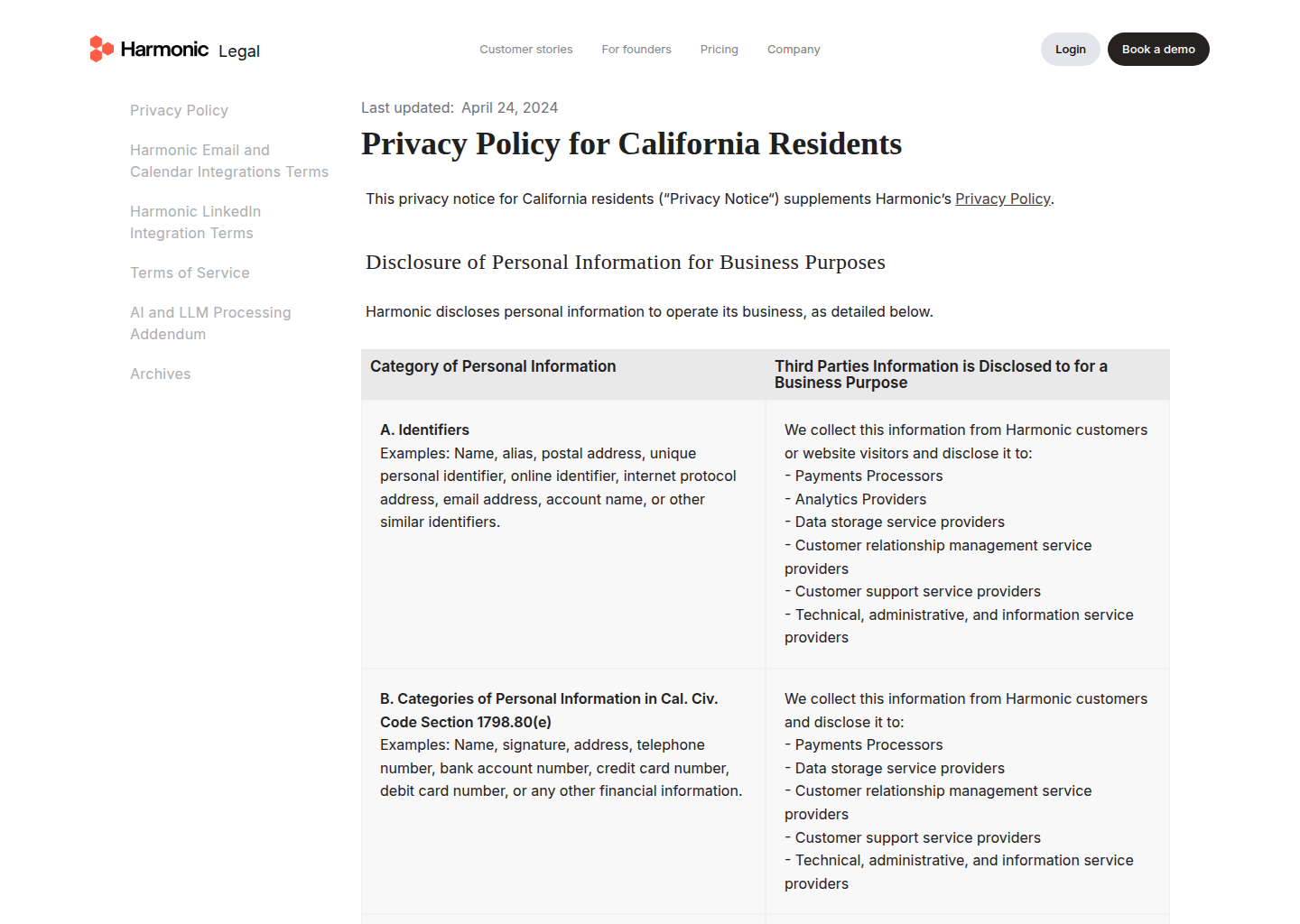This screenshot has height=924, width=1300.
Task: Open the For founders menu
Action: [x=636, y=50]
